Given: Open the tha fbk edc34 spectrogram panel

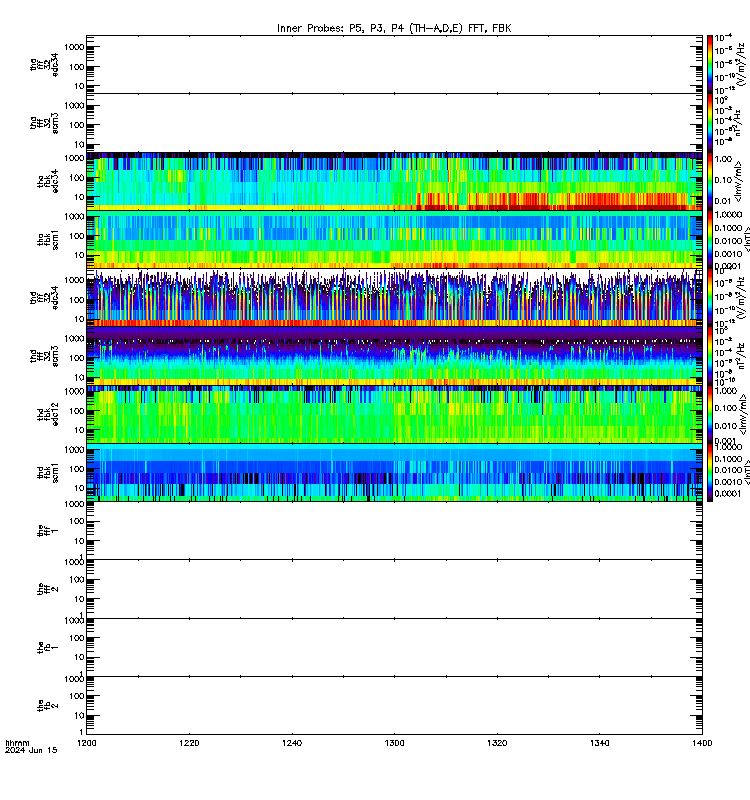Looking at the screenshot, I should [394, 181].
